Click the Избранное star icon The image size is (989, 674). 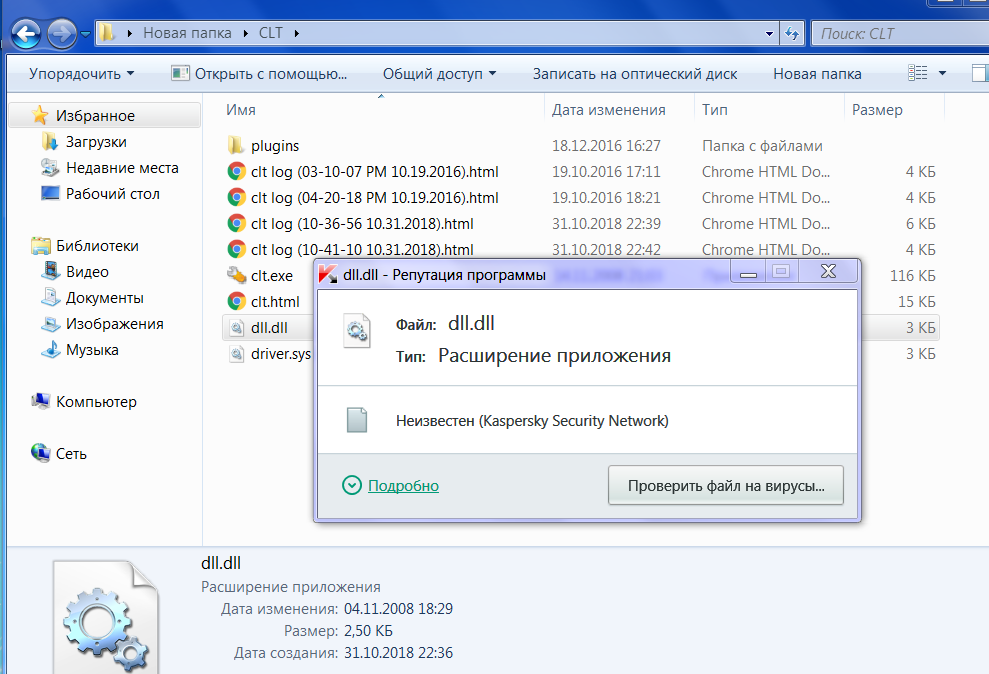(40, 115)
